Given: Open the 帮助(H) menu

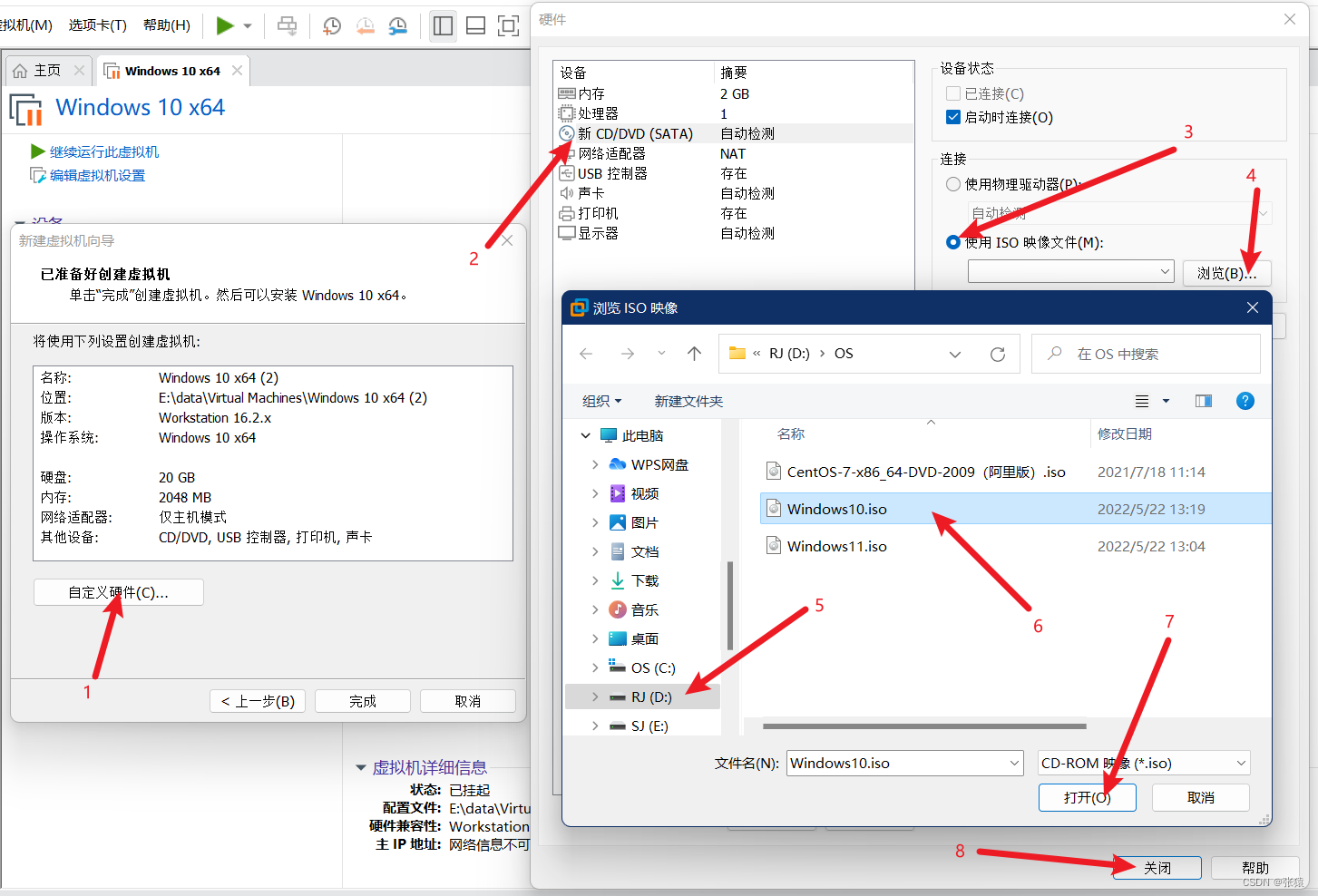Looking at the screenshot, I should point(166,25).
